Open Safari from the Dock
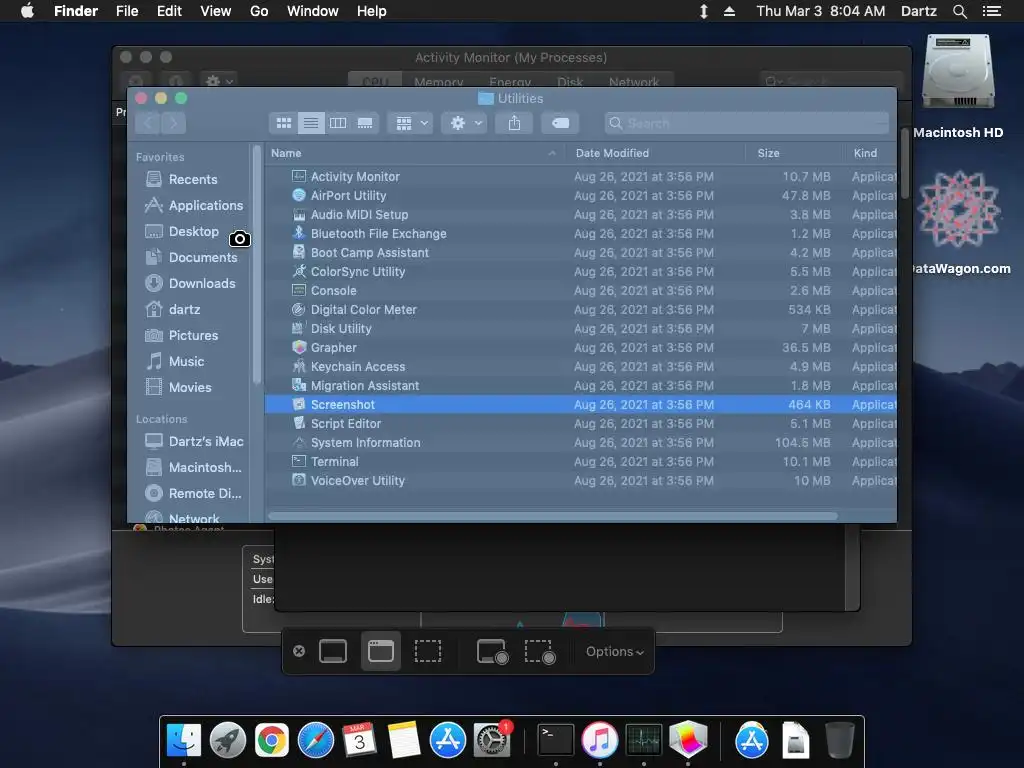Screen dimensions: 1024x768 click(x=315, y=740)
